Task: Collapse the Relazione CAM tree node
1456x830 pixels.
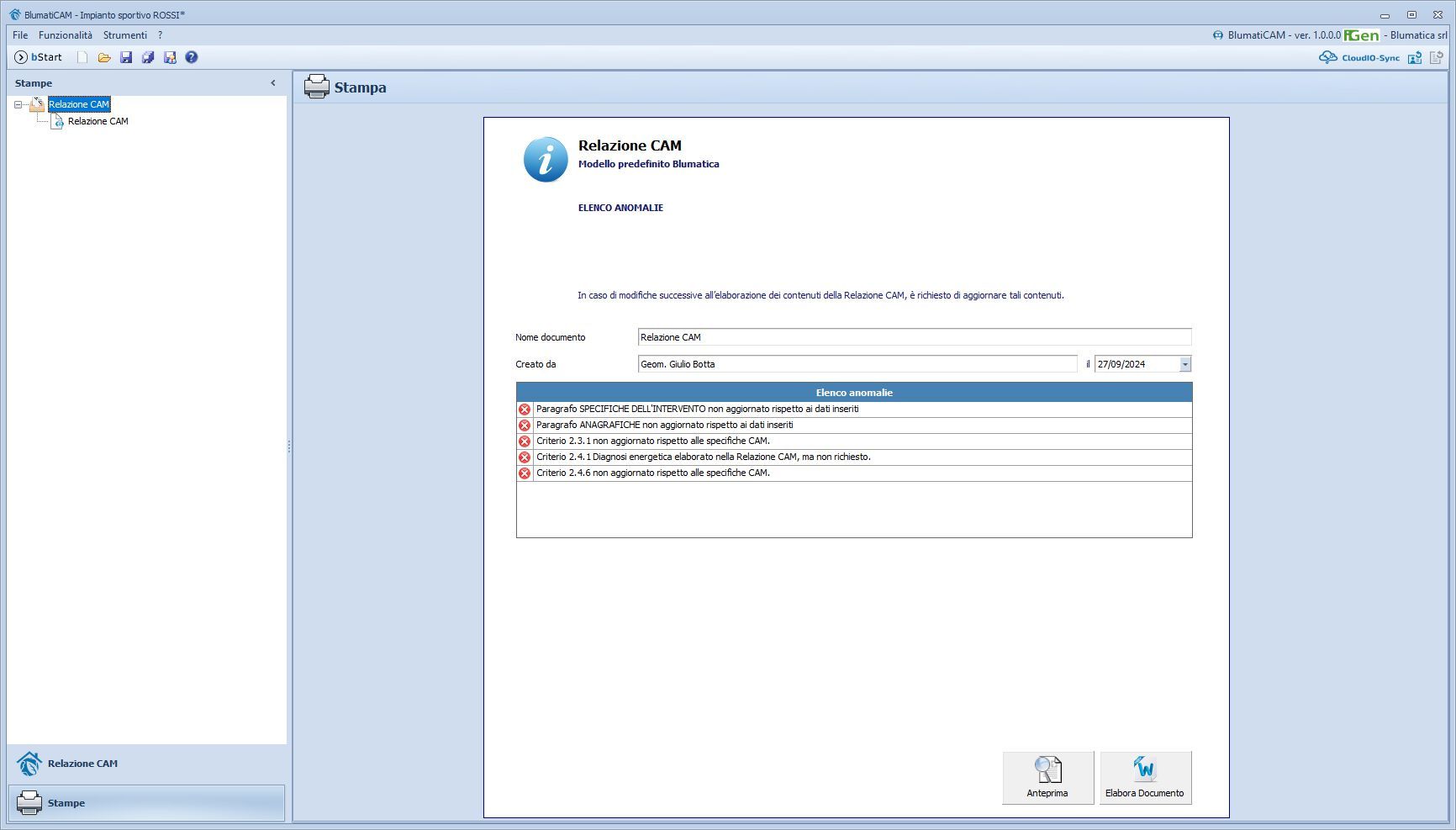Action: click(18, 105)
